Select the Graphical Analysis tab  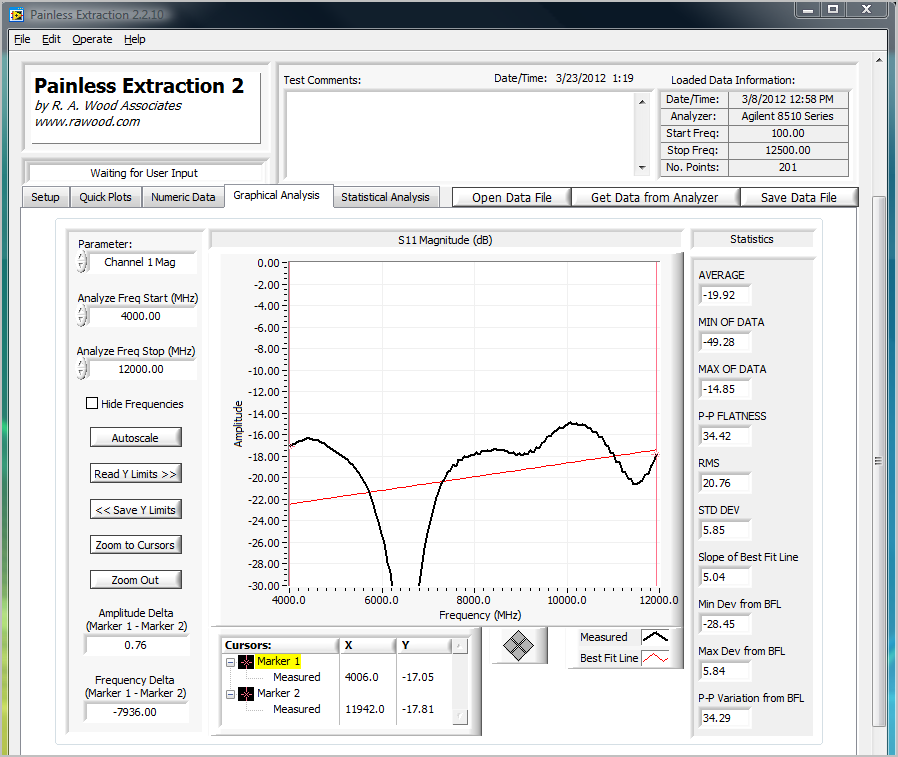(x=277, y=195)
